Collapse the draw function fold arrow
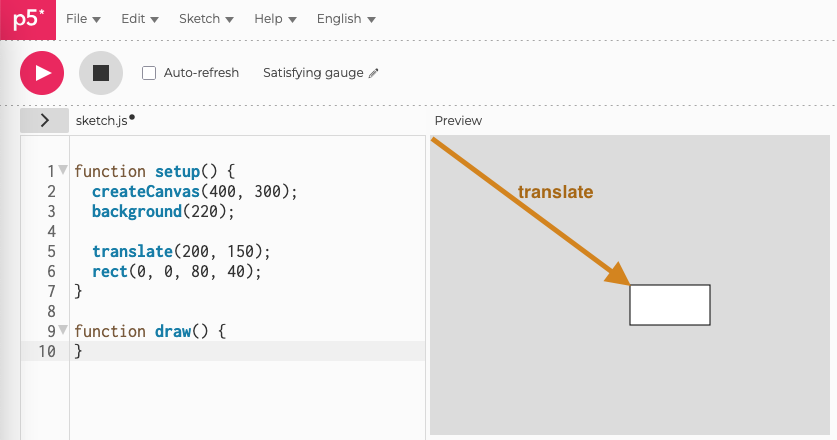Viewport: 837px width, 440px height. click(63, 330)
